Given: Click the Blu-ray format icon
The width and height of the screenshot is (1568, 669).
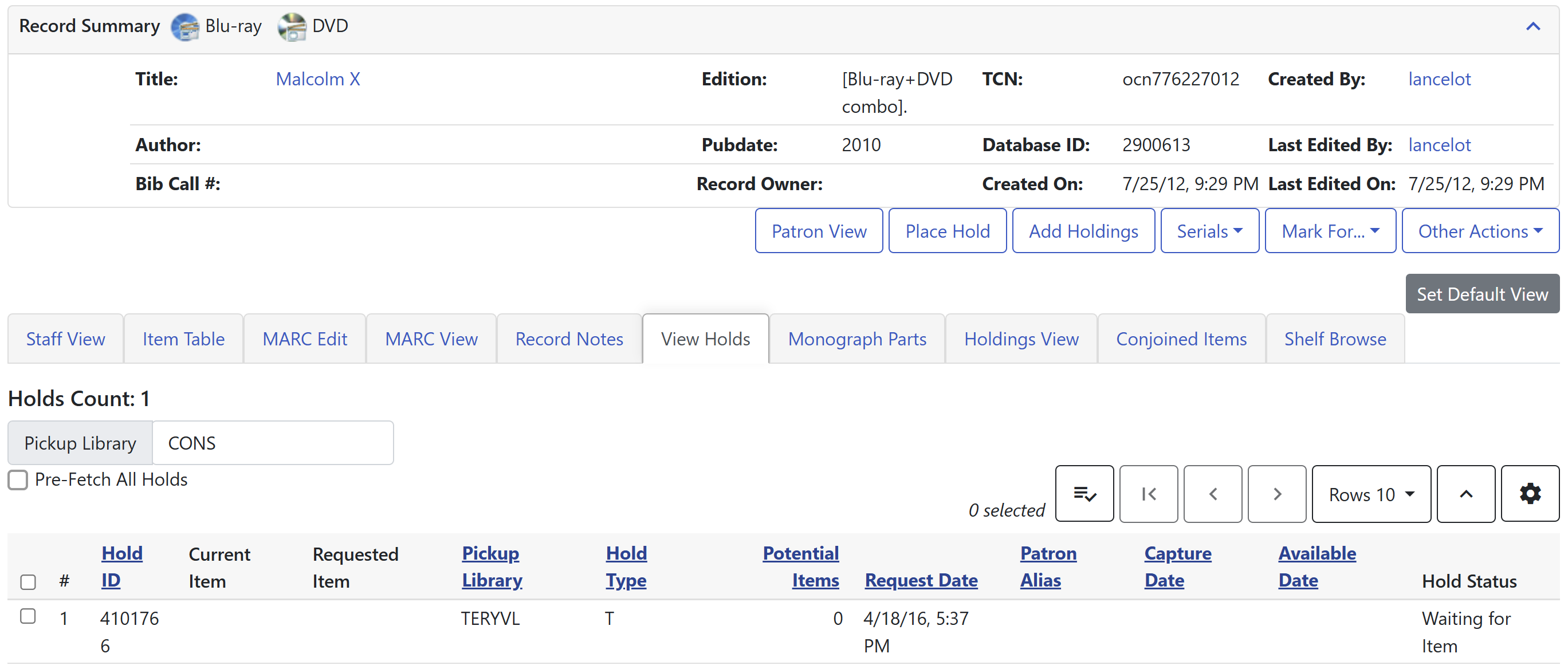Looking at the screenshot, I should (184, 27).
